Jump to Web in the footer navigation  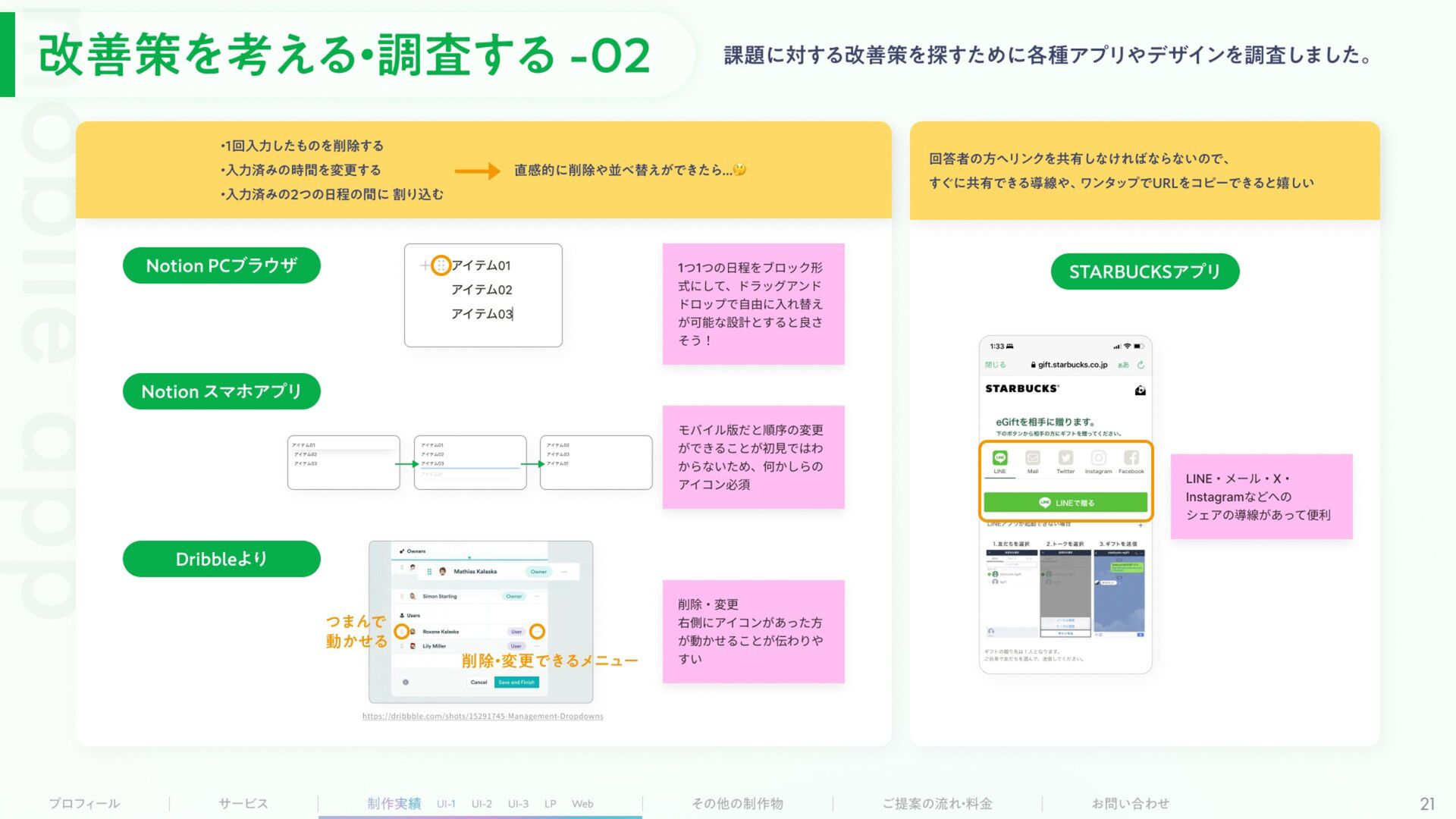(x=582, y=804)
